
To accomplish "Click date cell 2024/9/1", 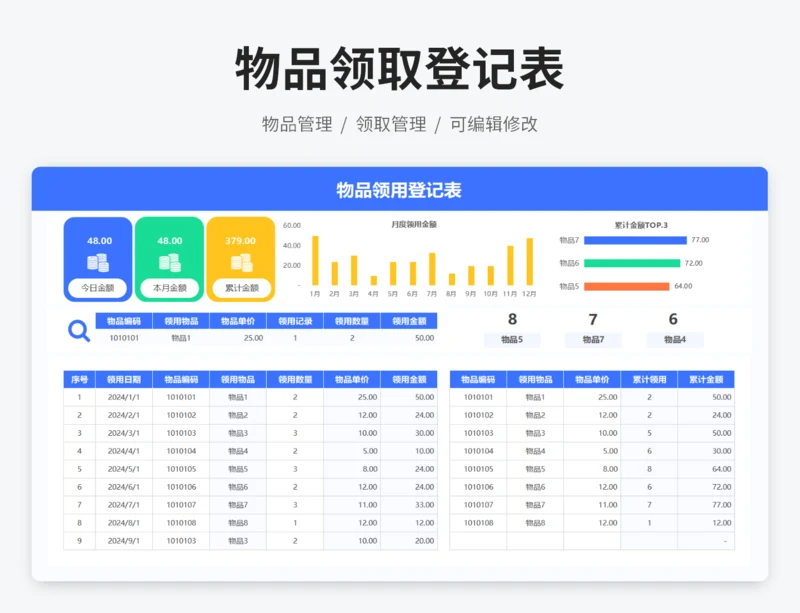I will point(123,541).
